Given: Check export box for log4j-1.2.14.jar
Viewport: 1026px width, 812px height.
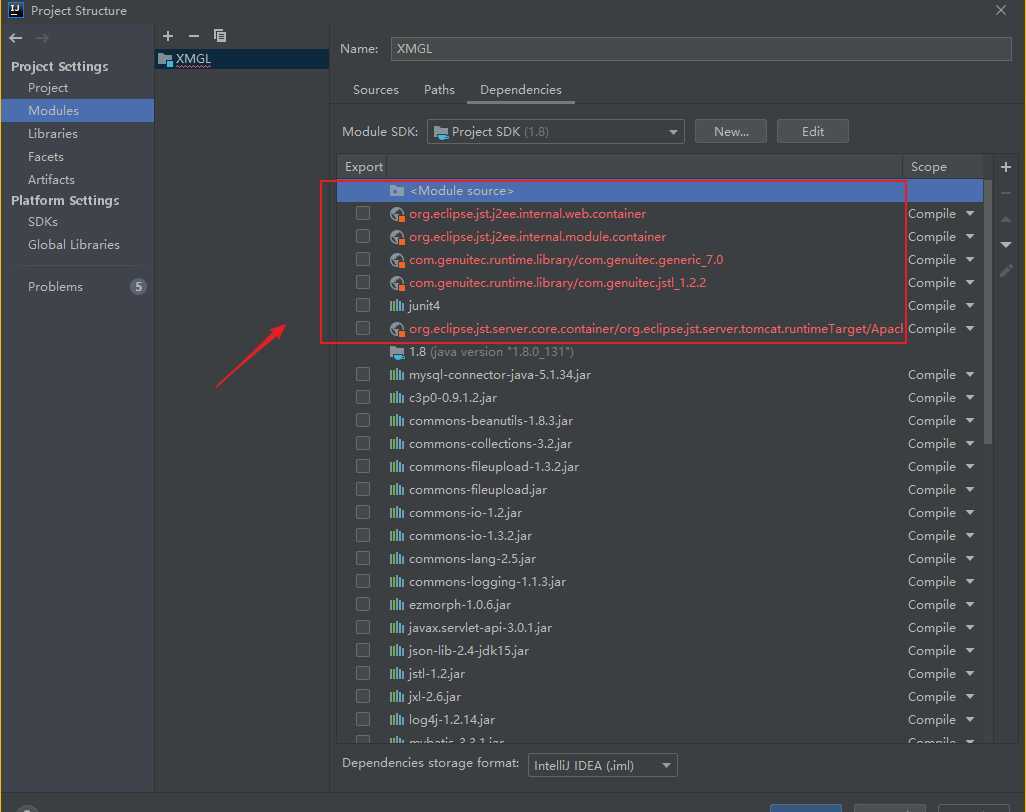Looking at the screenshot, I should coord(363,719).
